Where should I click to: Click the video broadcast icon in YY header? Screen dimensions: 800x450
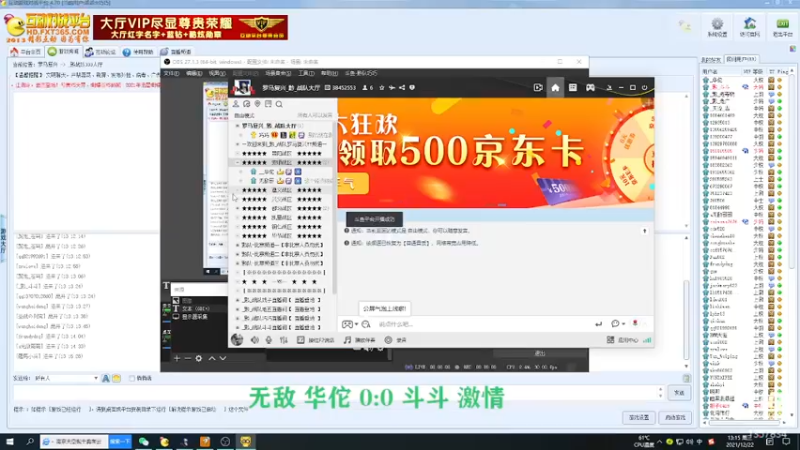click(538, 88)
